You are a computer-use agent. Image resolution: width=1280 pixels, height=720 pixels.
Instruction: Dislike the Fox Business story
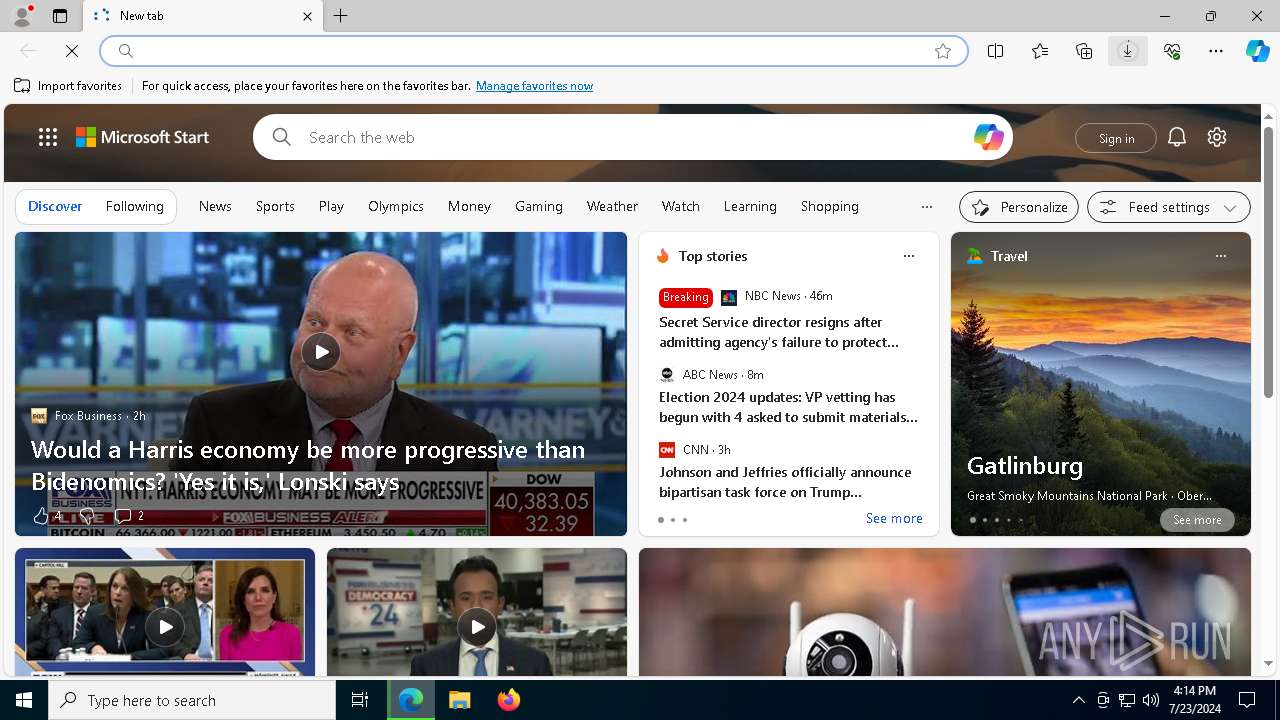click(x=87, y=516)
